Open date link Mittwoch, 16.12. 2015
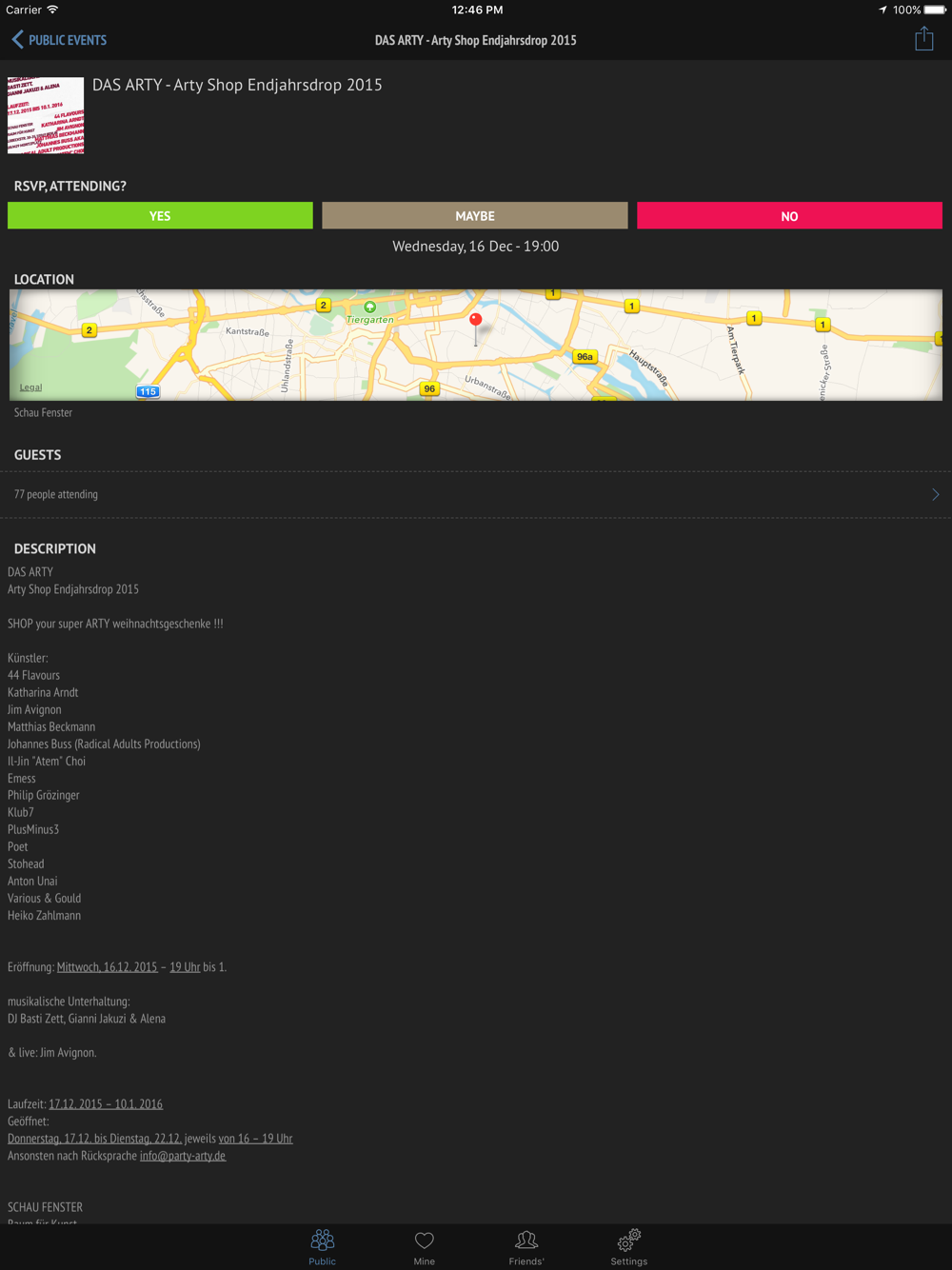The width and height of the screenshot is (952, 1270). (107, 967)
